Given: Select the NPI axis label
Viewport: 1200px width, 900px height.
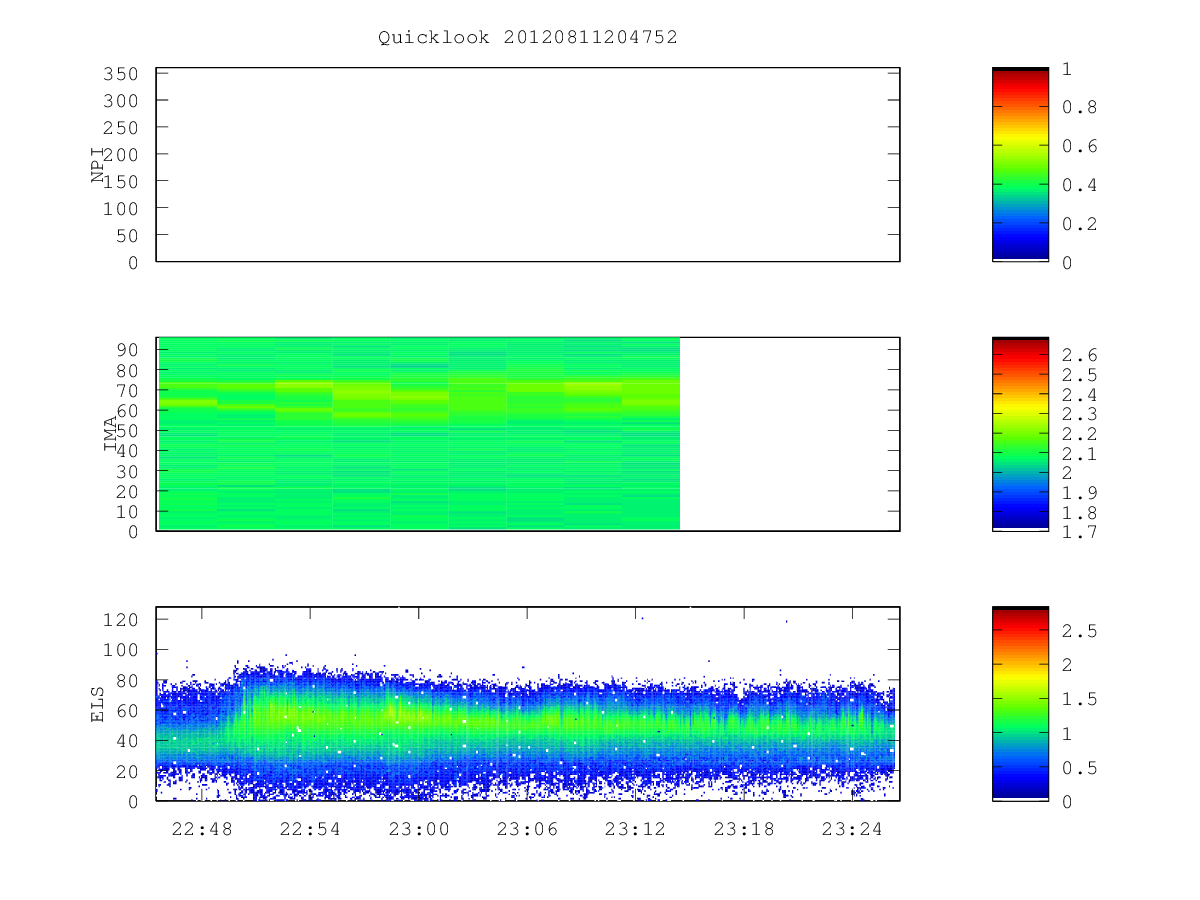Looking at the screenshot, I should 98,165.
